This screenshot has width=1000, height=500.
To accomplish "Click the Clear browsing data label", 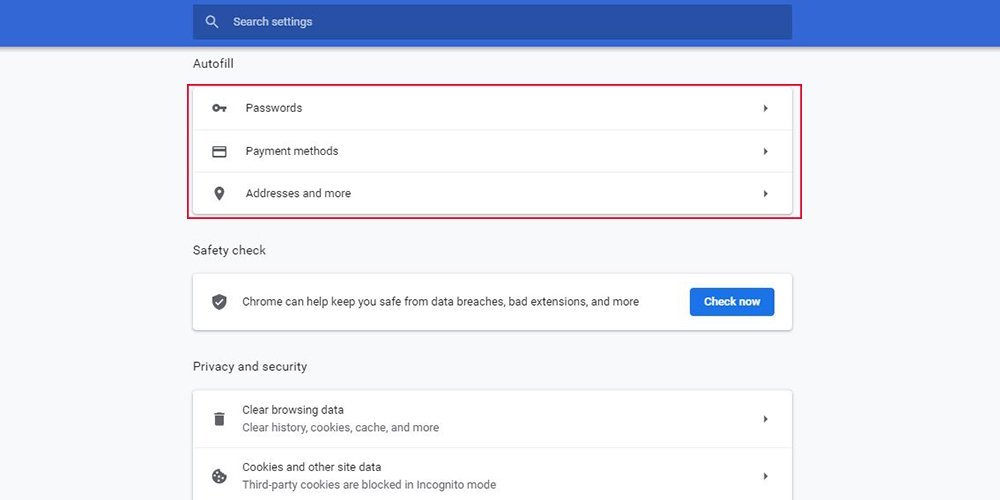I will 293,410.
